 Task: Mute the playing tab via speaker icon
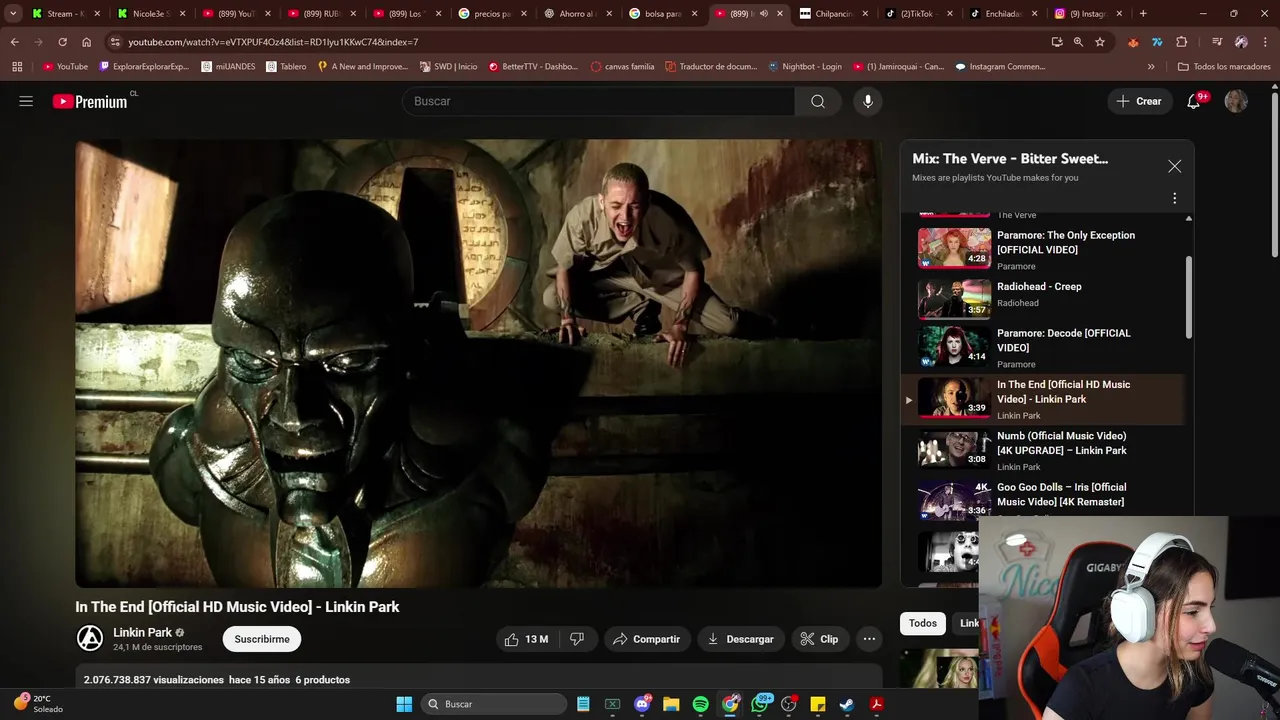[x=763, y=14]
